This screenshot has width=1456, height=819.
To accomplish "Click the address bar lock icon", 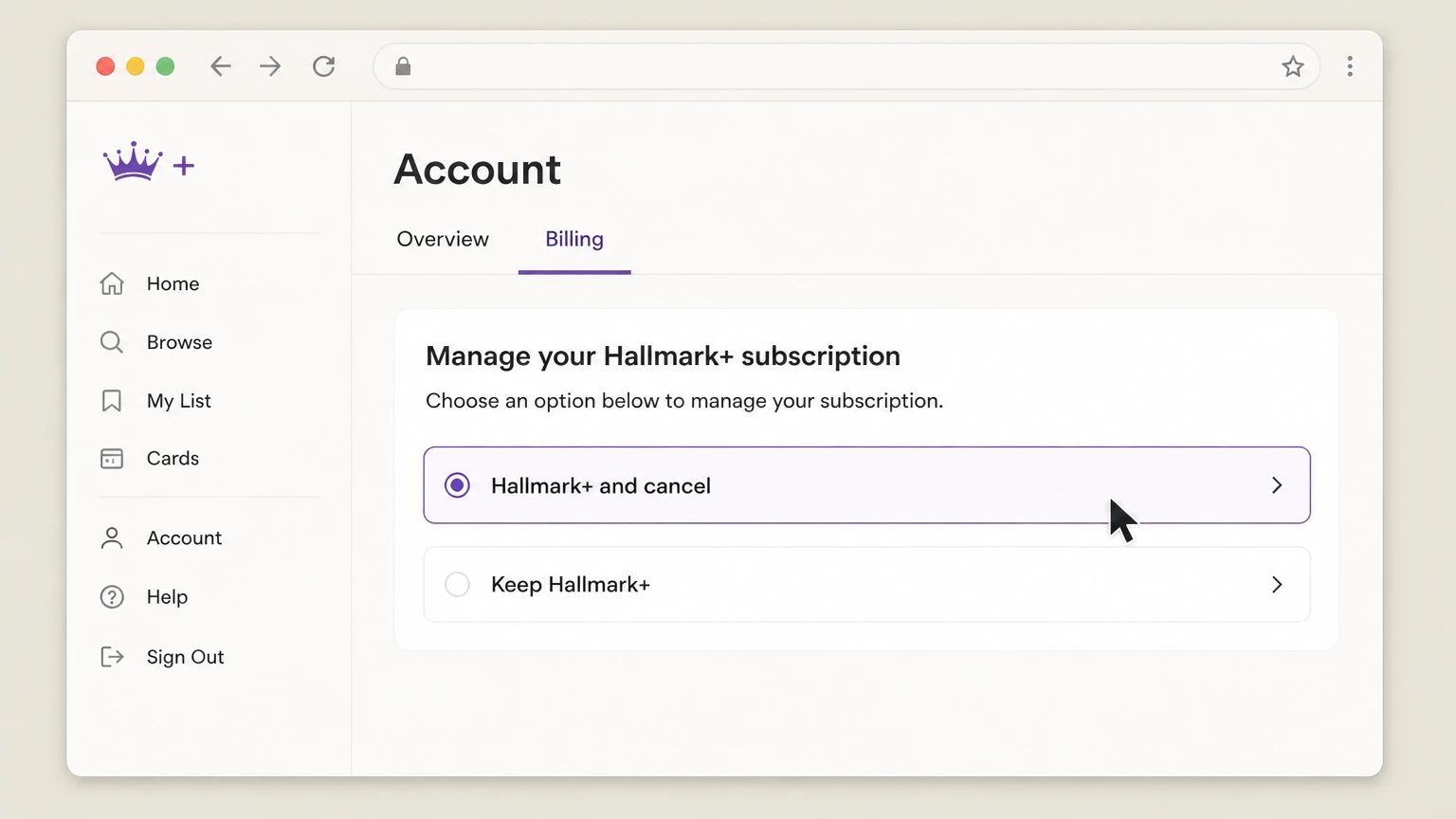I will [403, 66].
